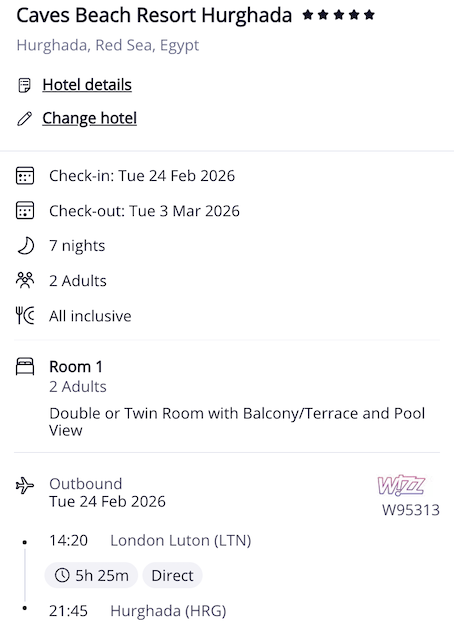
Task: Click the guests people icon
Action: [25, 281]
